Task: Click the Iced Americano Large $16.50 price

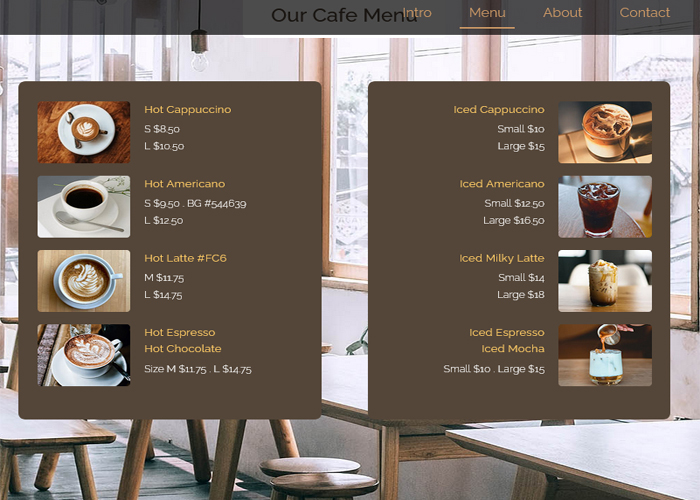Action: [x=514, y=221]
